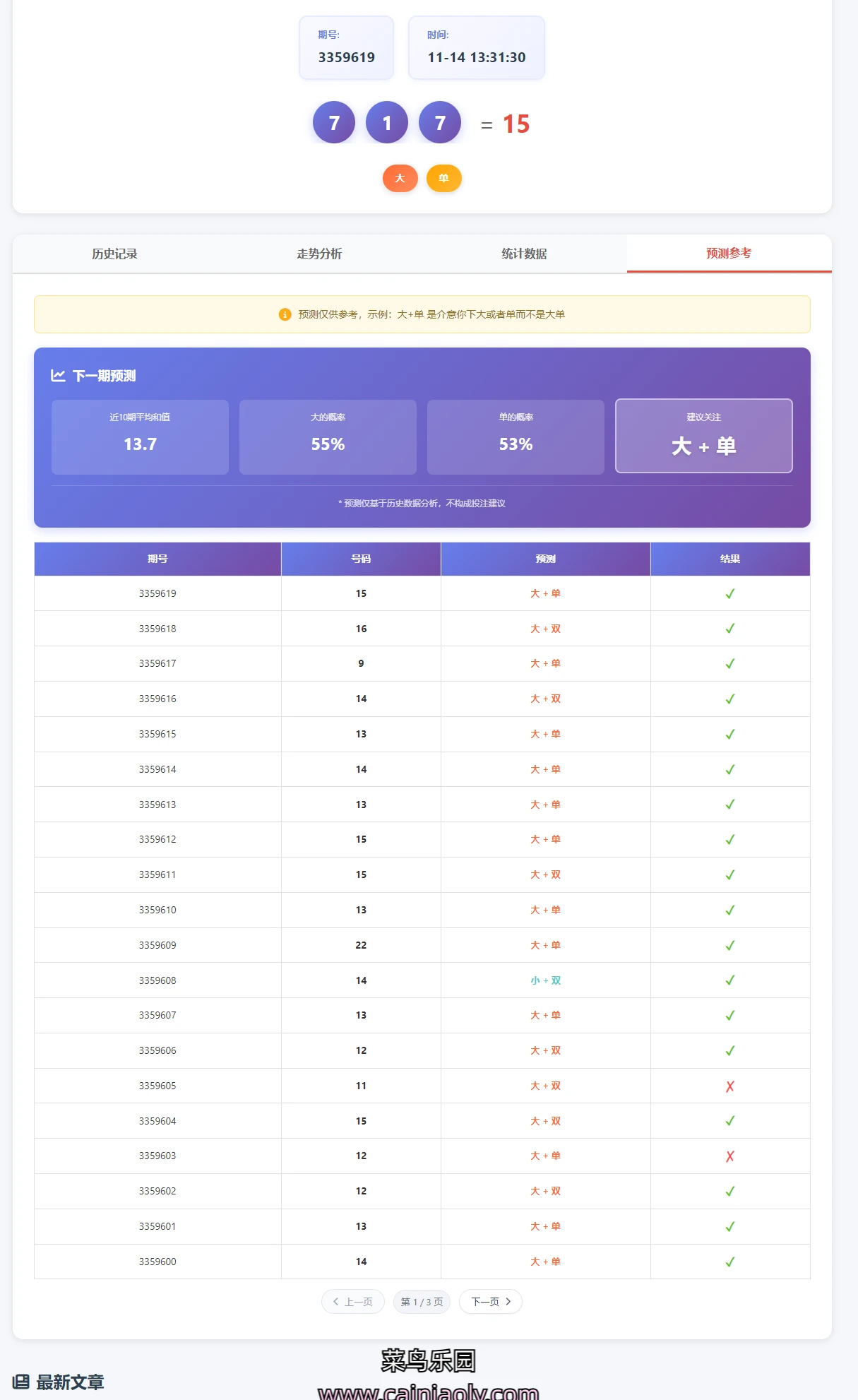Click the first purple ball showing 7
The image size is (858, 1400).
point(334,123)
